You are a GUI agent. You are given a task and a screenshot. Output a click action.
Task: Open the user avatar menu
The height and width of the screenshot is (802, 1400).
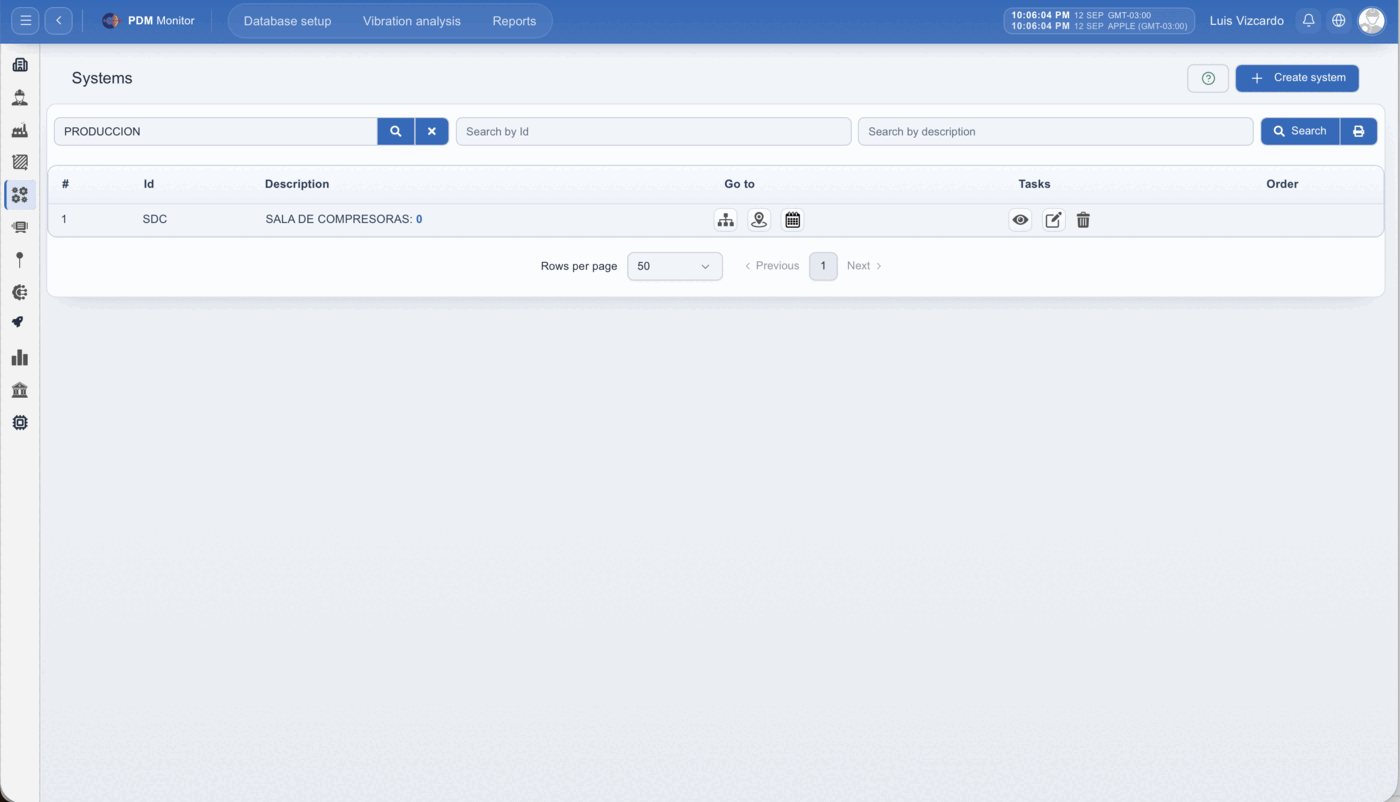point(1371,21)
